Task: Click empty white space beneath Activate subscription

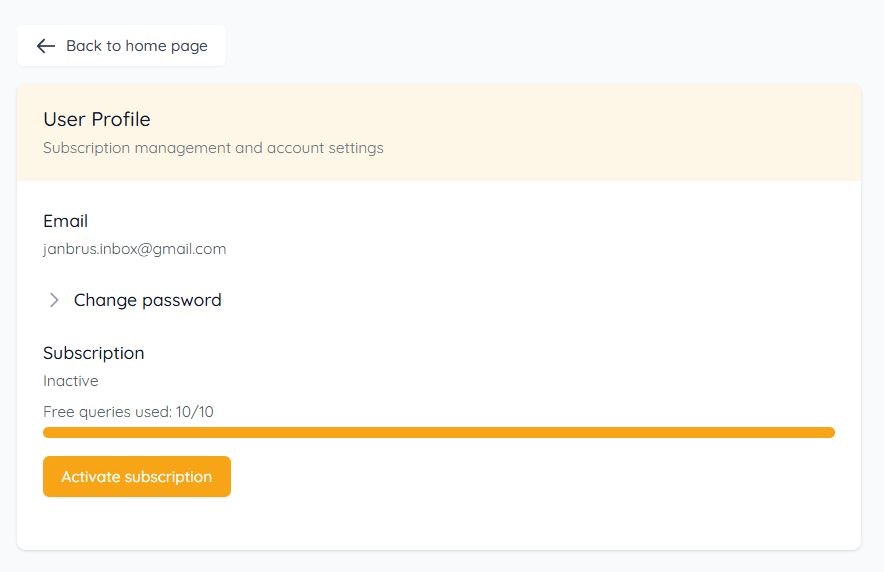Action: [439, 523]
